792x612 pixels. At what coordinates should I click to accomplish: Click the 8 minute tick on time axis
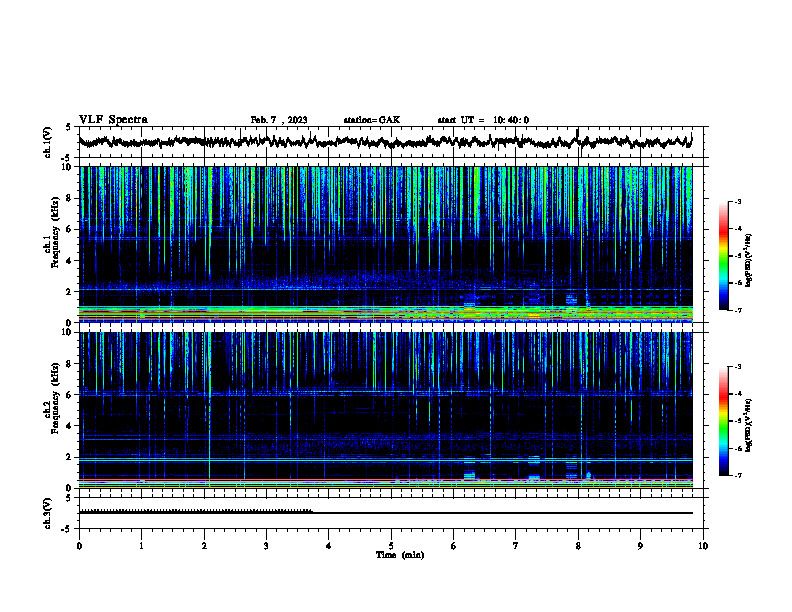click(x=578, y=546)
